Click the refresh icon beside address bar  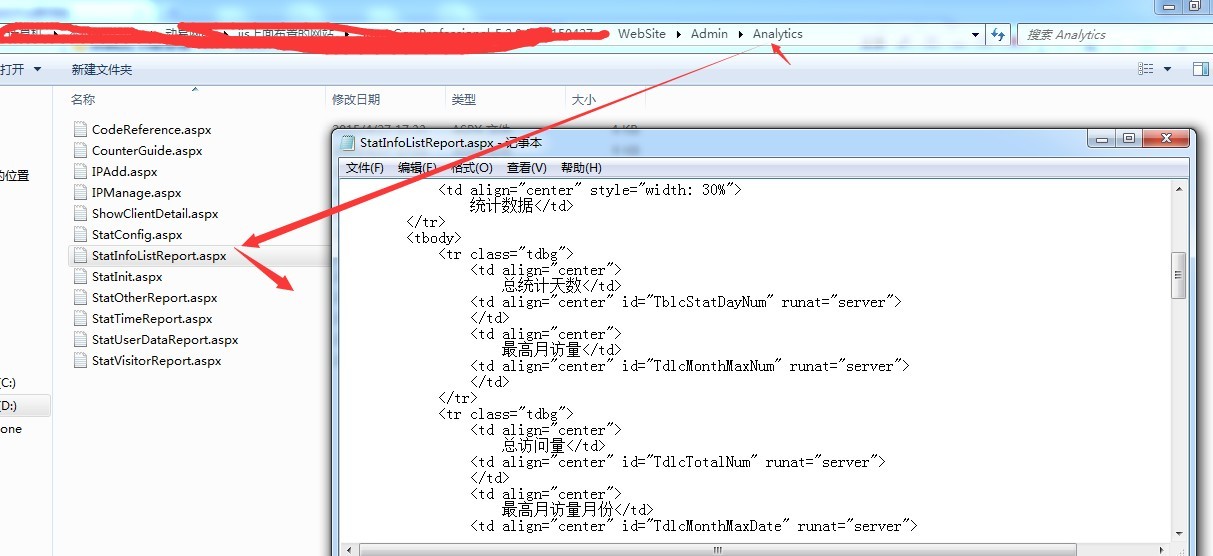pos(997,34)
